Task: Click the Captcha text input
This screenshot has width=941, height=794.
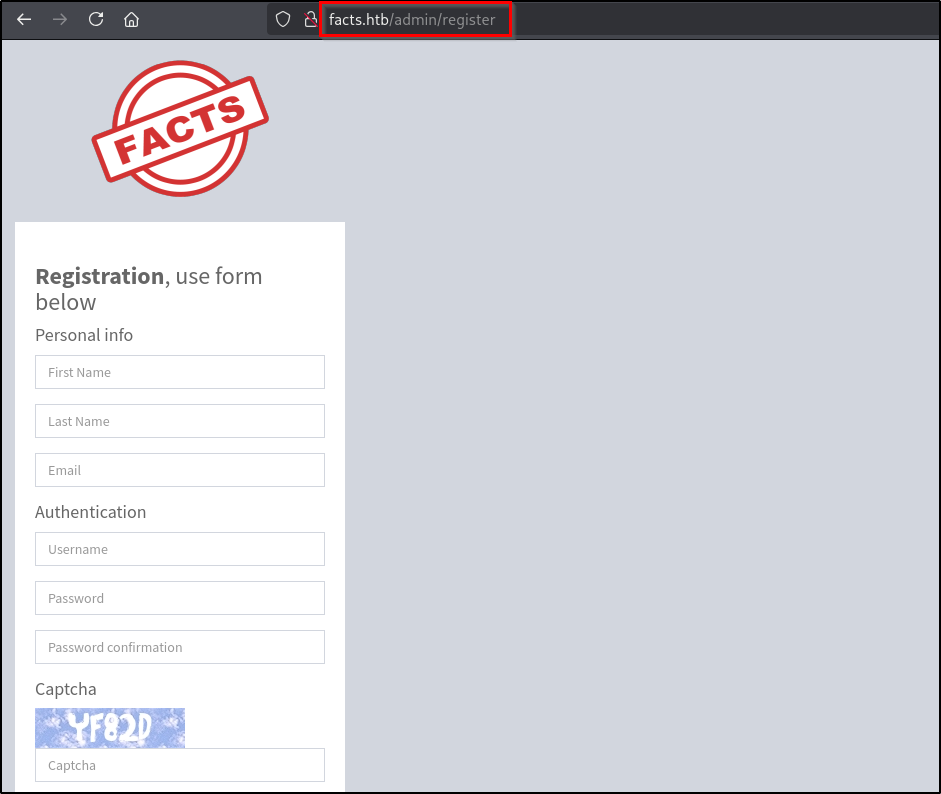Action: click(x=180, y=765)
